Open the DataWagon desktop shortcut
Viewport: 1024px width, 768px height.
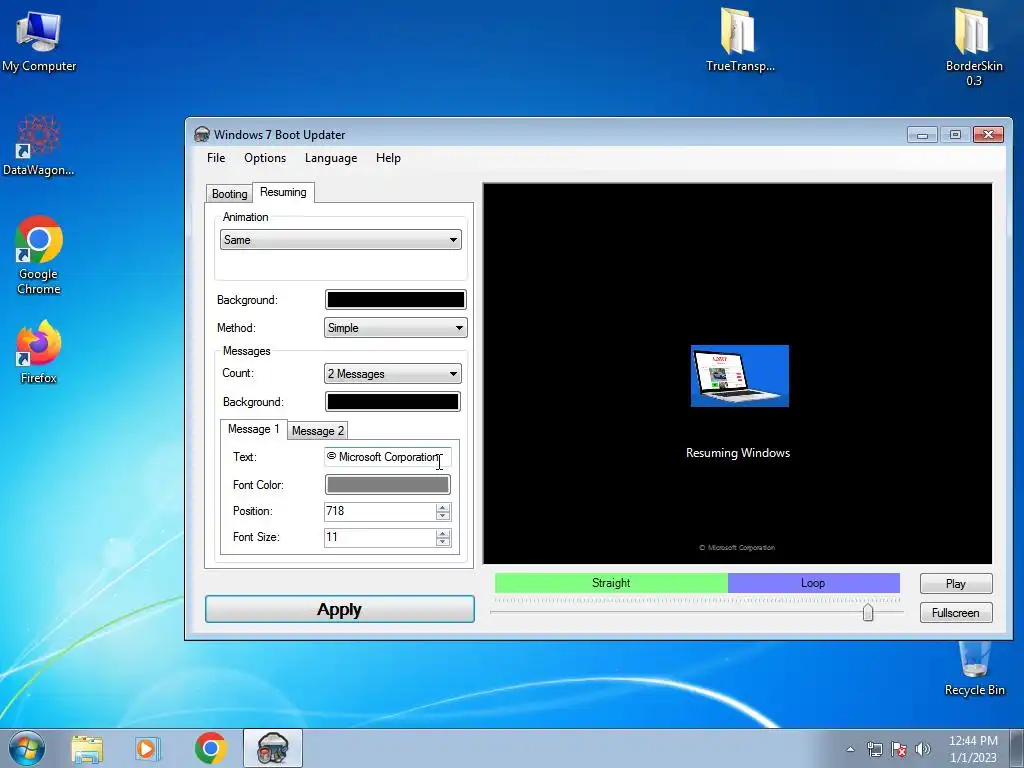(39, 145)
